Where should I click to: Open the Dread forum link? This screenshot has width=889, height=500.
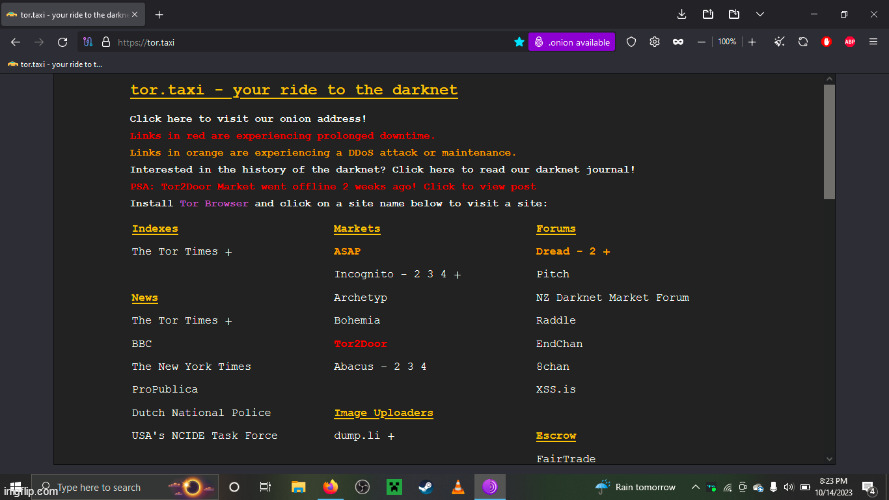coord(553,252)
